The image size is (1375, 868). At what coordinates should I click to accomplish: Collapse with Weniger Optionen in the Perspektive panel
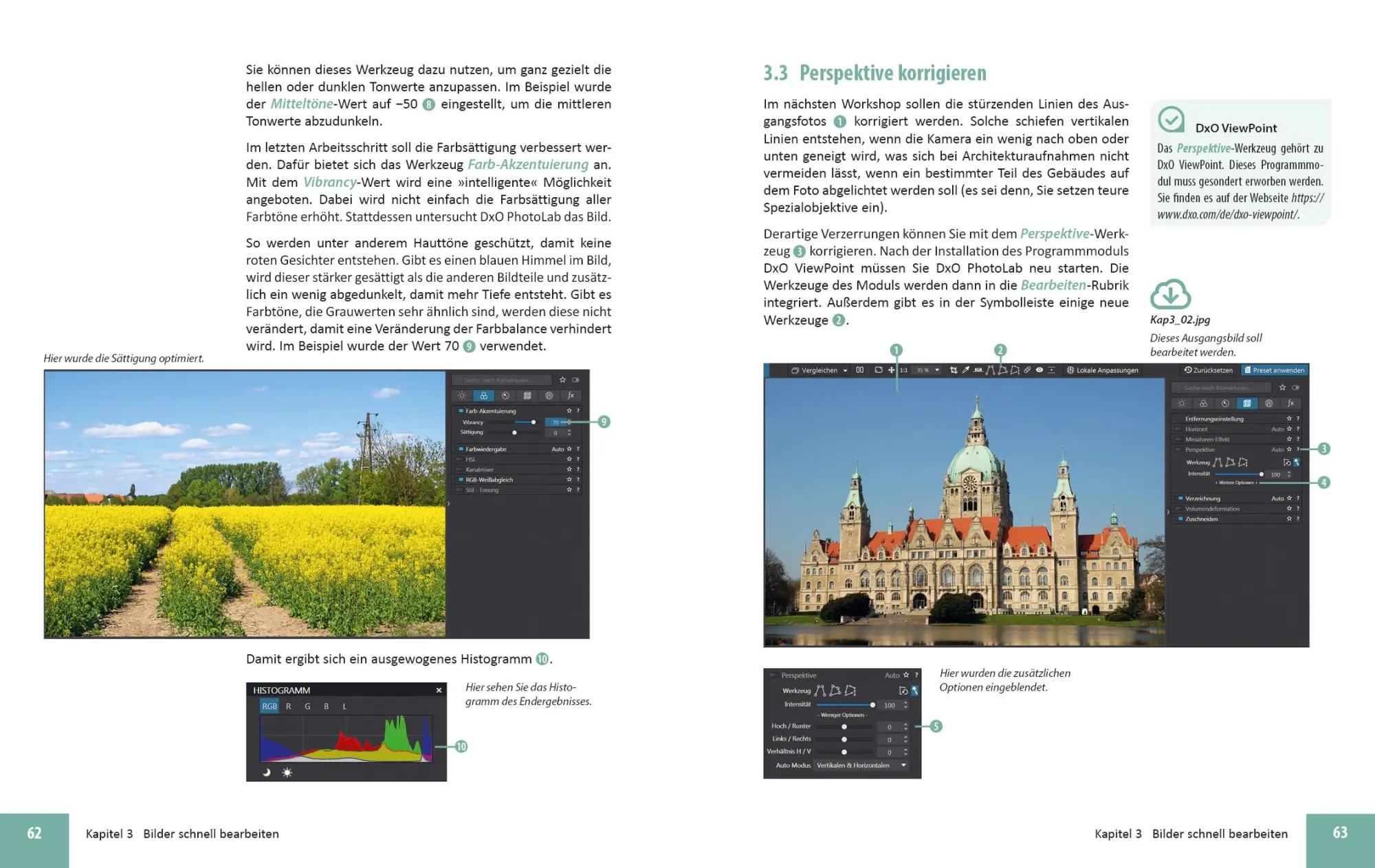(843, 715)
